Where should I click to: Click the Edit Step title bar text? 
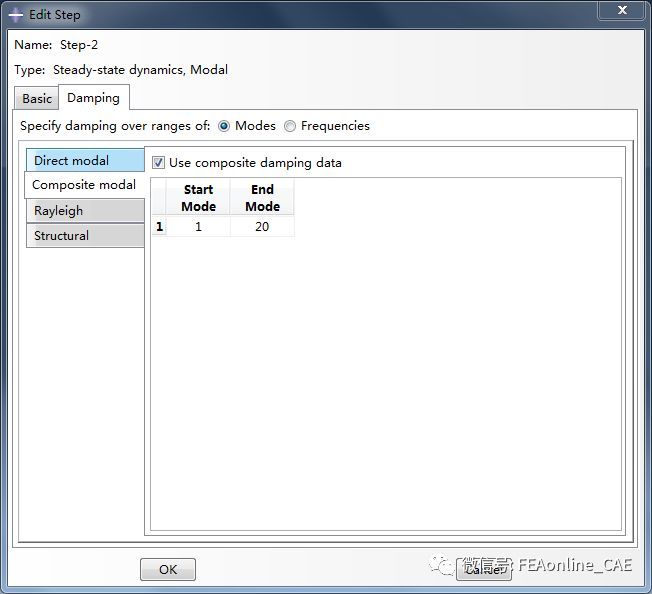(55, 15)
